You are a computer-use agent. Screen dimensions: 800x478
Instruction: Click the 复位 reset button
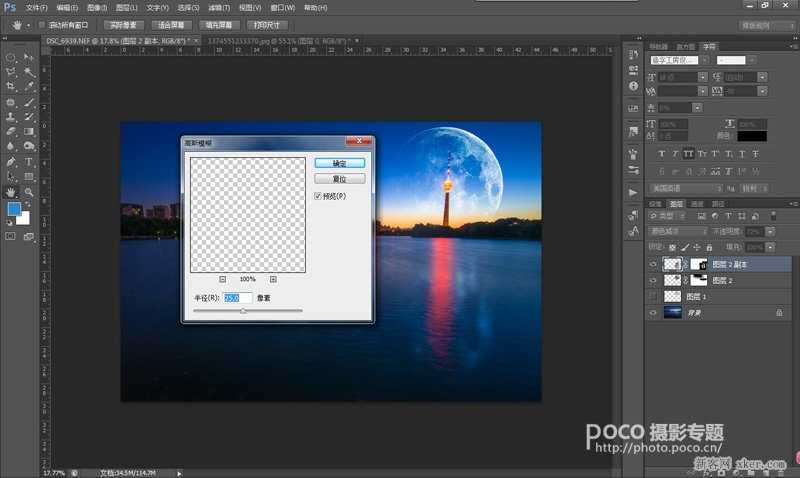[x=339, y=179]
